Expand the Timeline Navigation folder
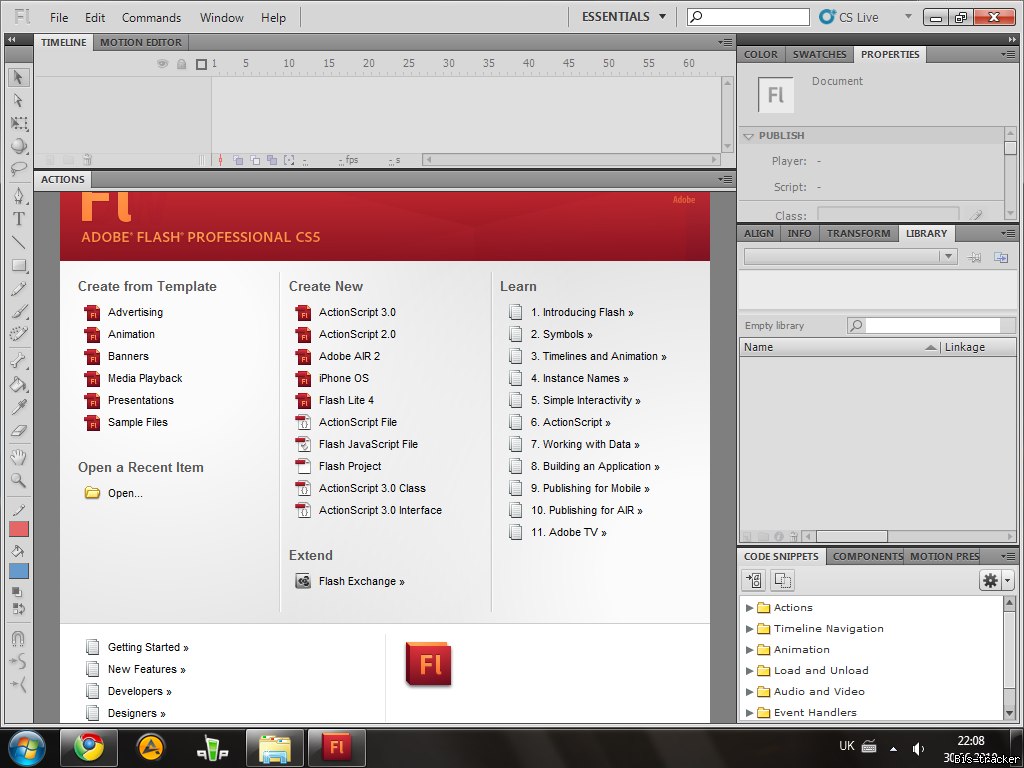Screen dimensions: 1024x768 750,628
